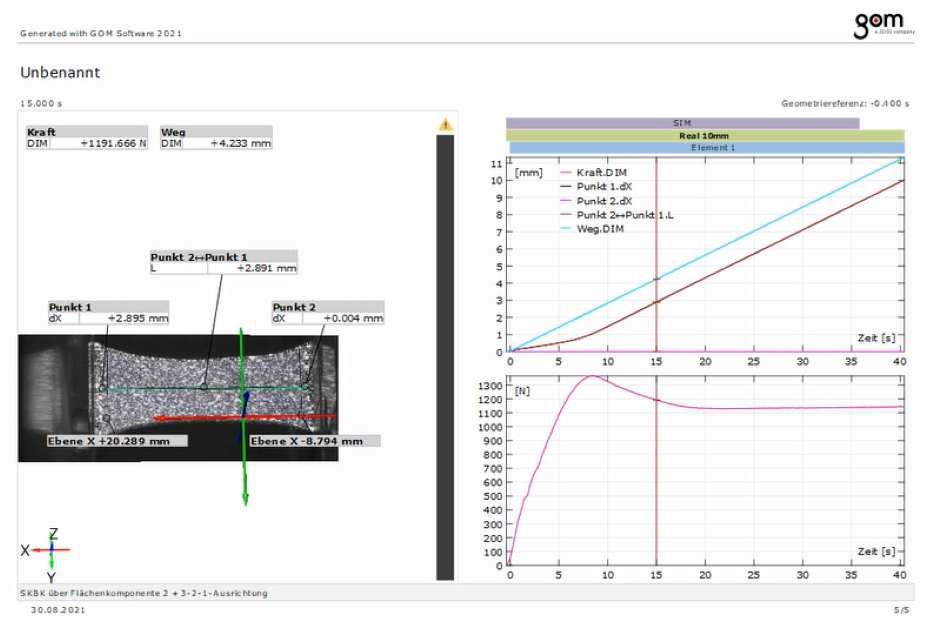Toggle the Punkt 2↔Punkt 1.L curve in the legend
Viewport: 952px width, 640px height.
[x=565, y=212]
